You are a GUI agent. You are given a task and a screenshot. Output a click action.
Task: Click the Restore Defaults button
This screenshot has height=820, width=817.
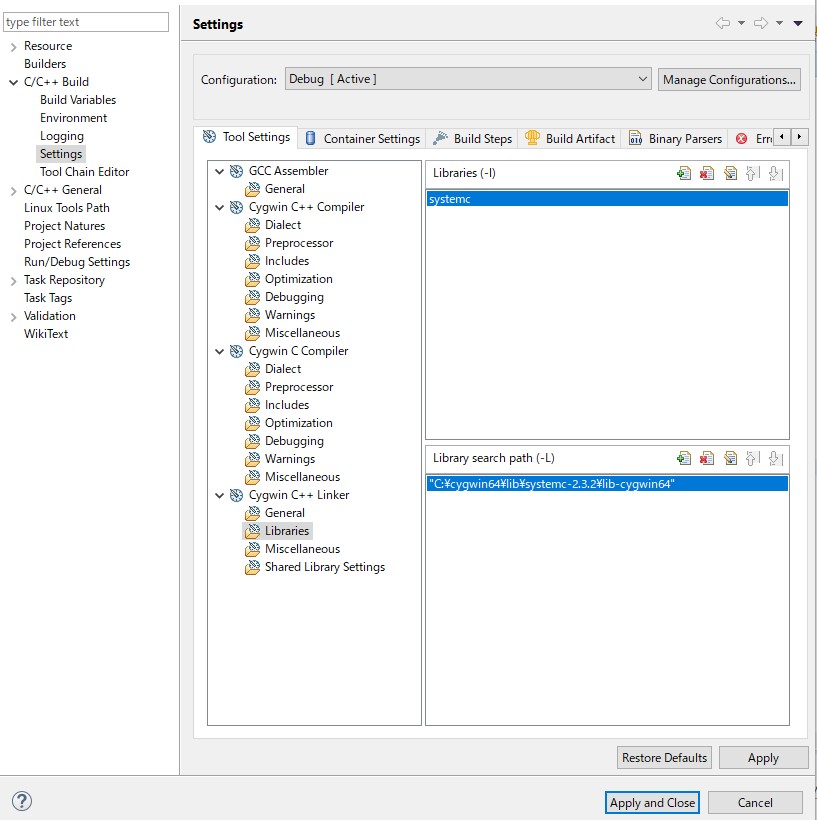click(x=664, y=757)
